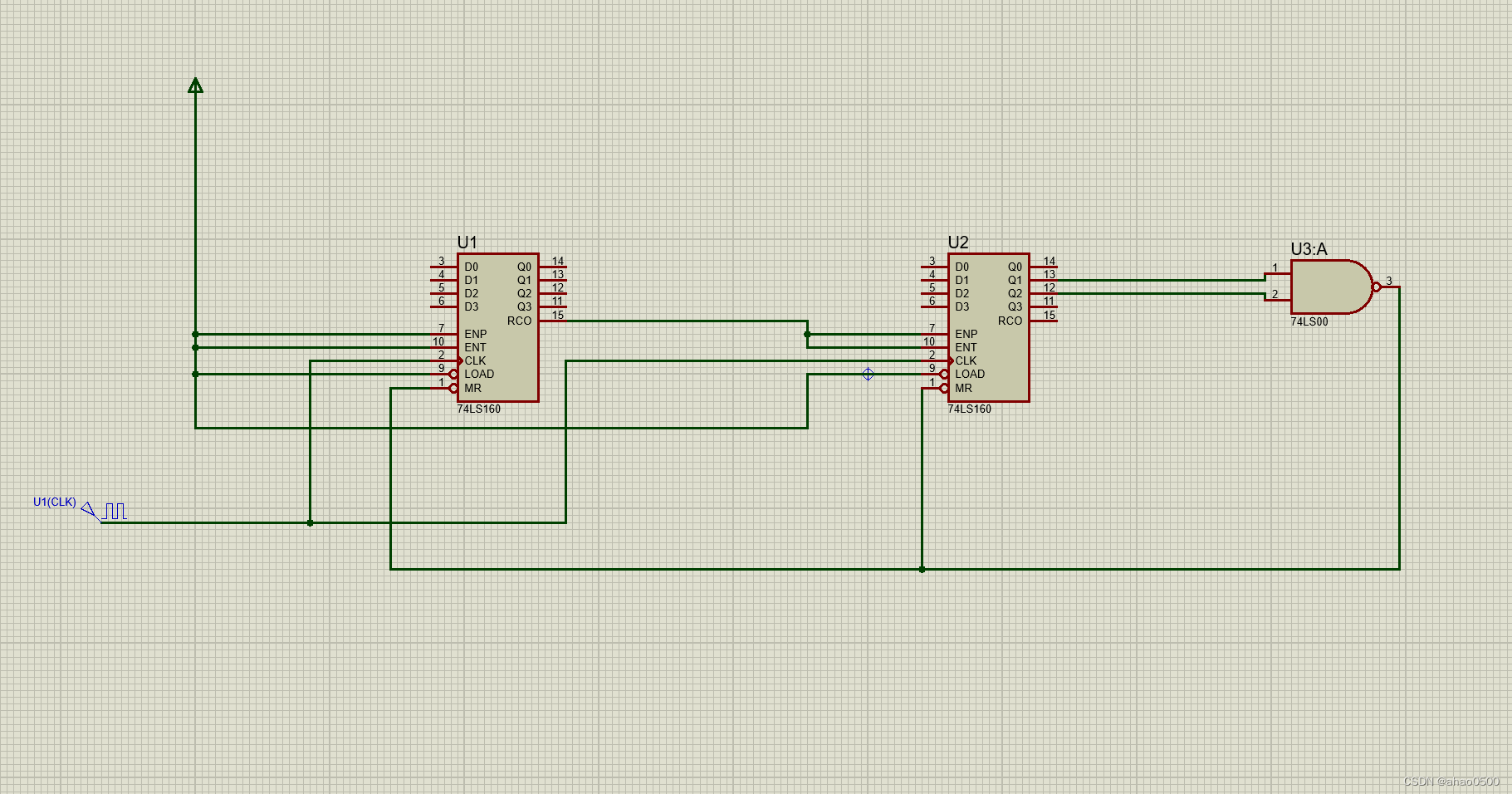Click the Q0 pin label on U1

[x=524, y=267]
